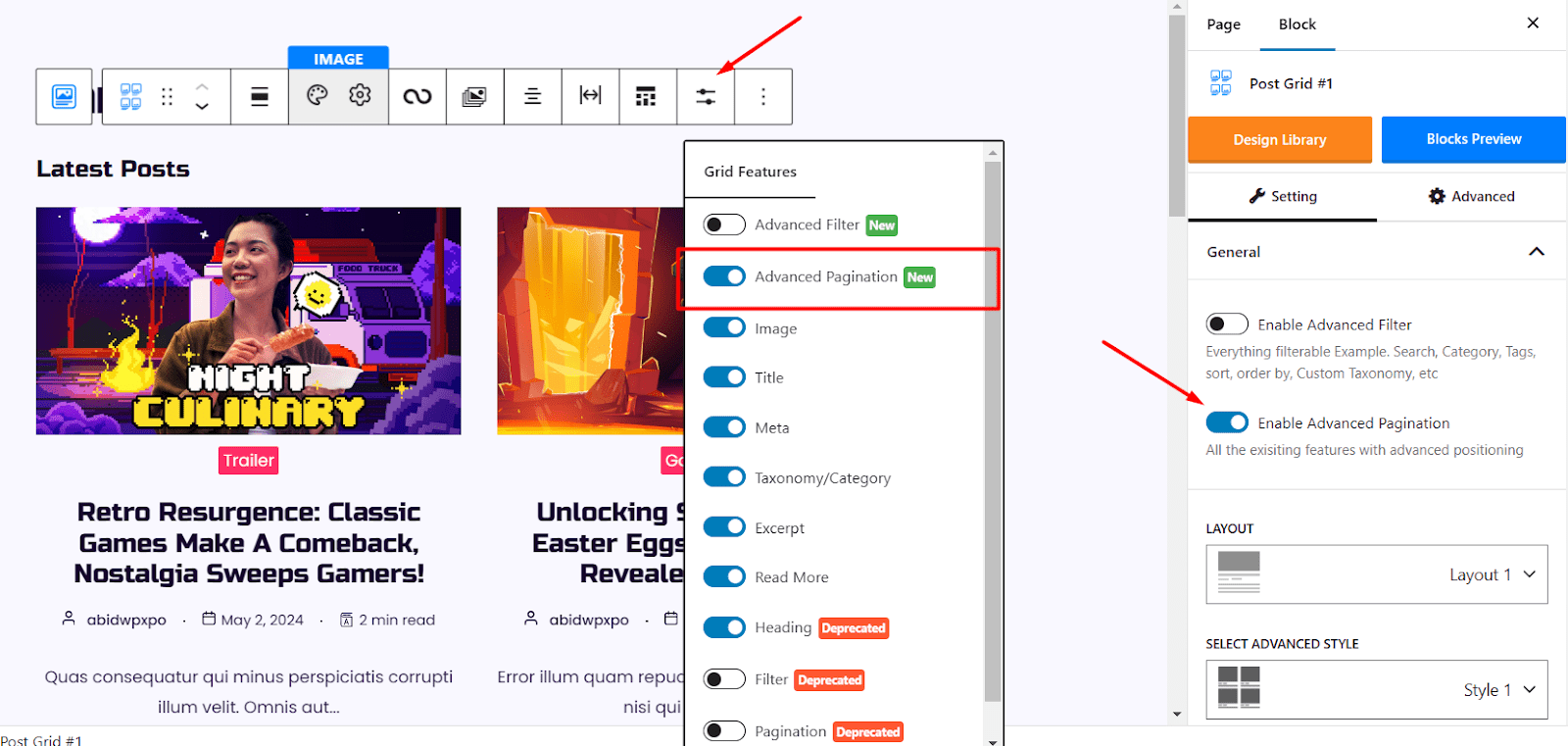Click the first abidwpxpo author link
The width and height of the screenshot is (1568, 746).
tap(126, 620)
